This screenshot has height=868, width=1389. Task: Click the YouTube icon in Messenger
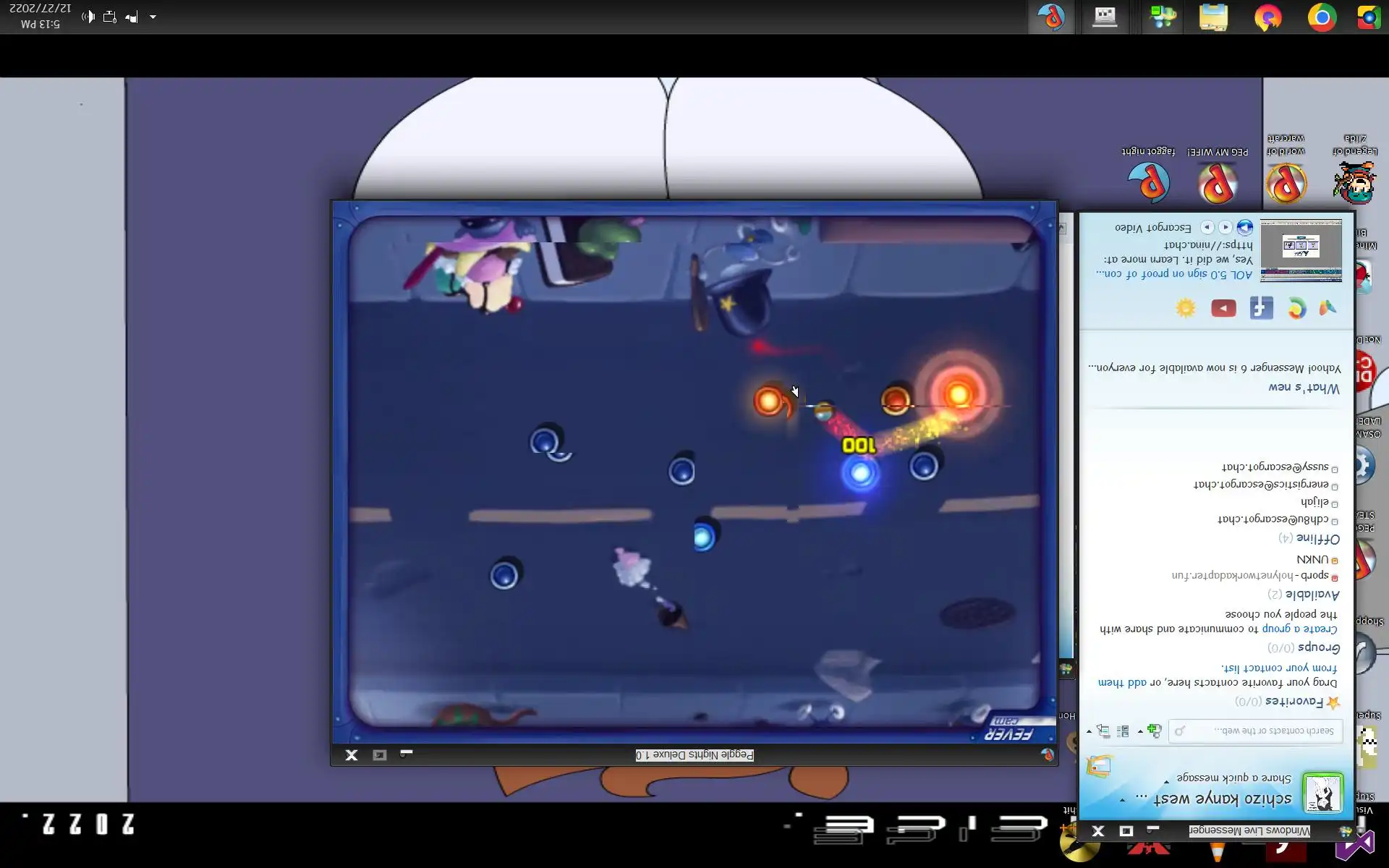pyautogui.click(x=1223, y=309)
